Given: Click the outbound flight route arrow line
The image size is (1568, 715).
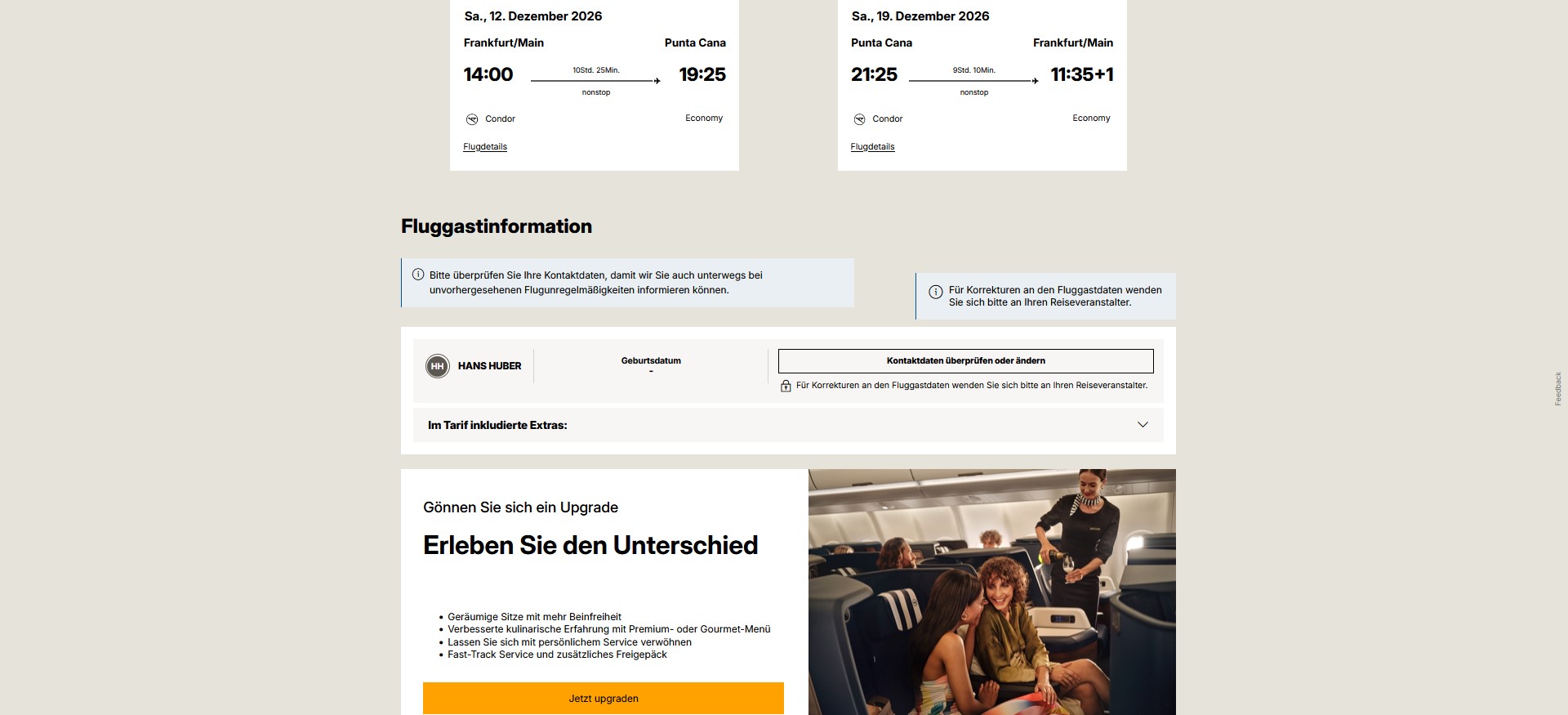Looking at the screenshot, I should pyautogui.click(x=595, y=81).
